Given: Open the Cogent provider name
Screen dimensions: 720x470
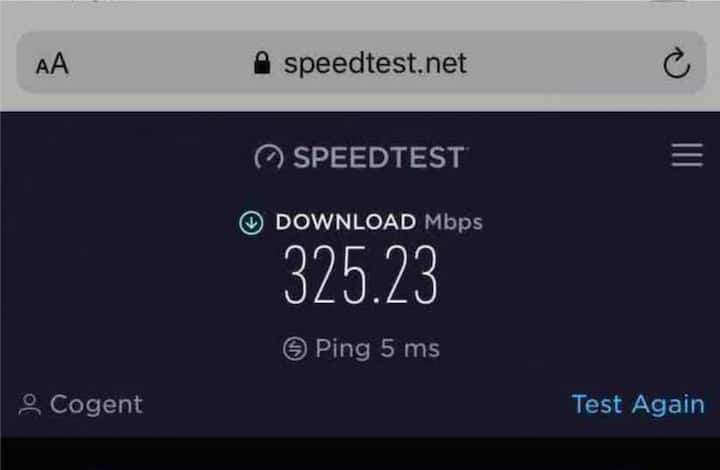Looking at the screenshot, I should tap(96, 405).
